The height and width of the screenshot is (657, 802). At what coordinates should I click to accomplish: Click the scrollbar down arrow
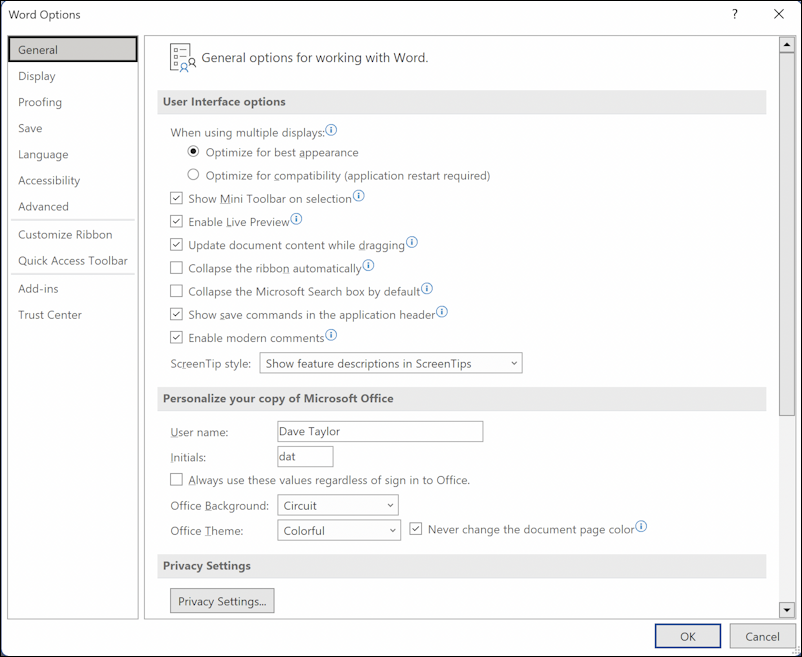pyautogui.click(x=786, y=609)
